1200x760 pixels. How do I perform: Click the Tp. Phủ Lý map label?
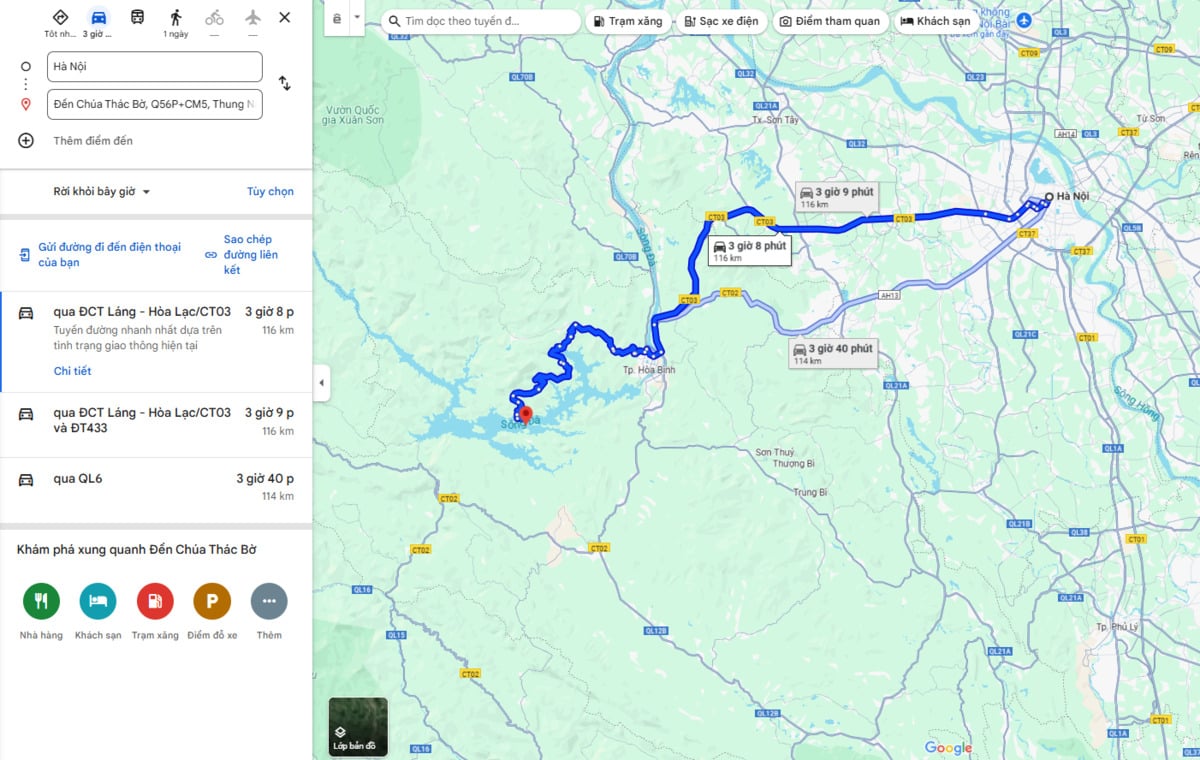1116,627
